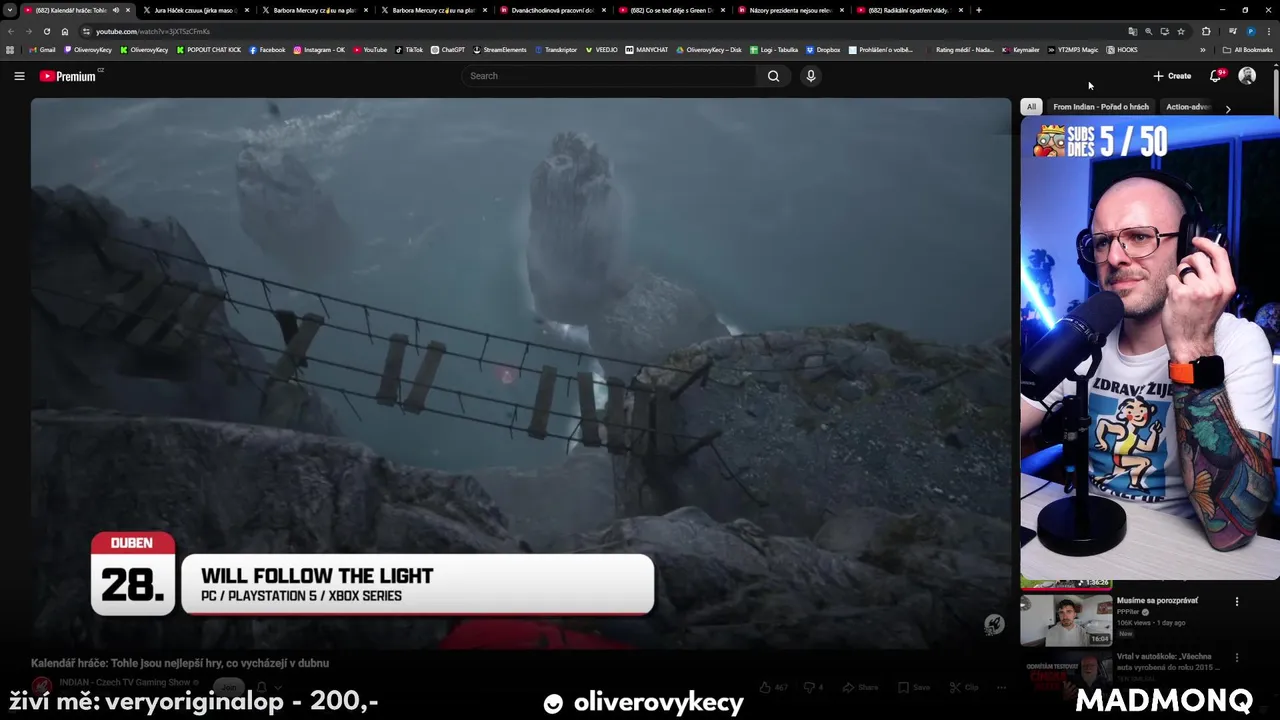Reload the current page
Image resolution: width=1280 pixels, height=720 pixels.
[47, 31]
